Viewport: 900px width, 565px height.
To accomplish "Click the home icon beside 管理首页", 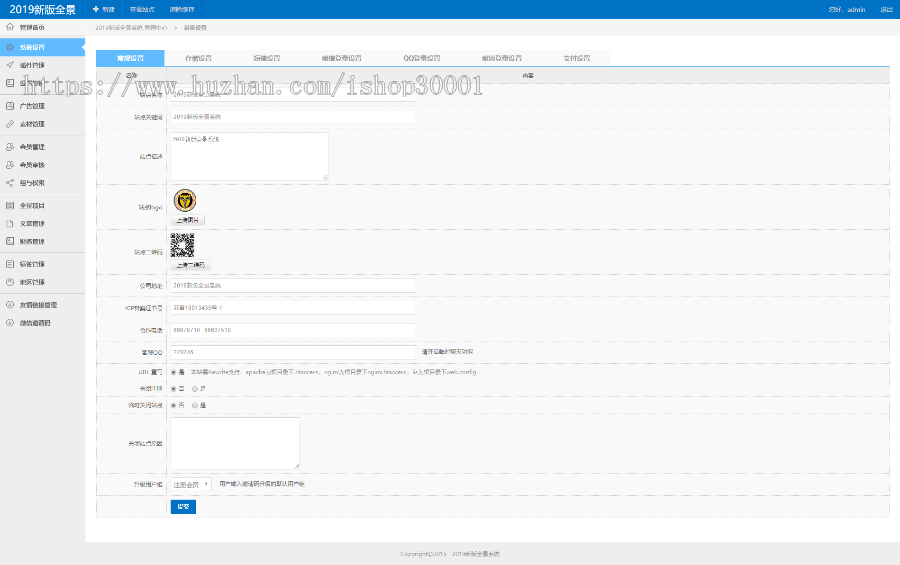I will point(9,27).
